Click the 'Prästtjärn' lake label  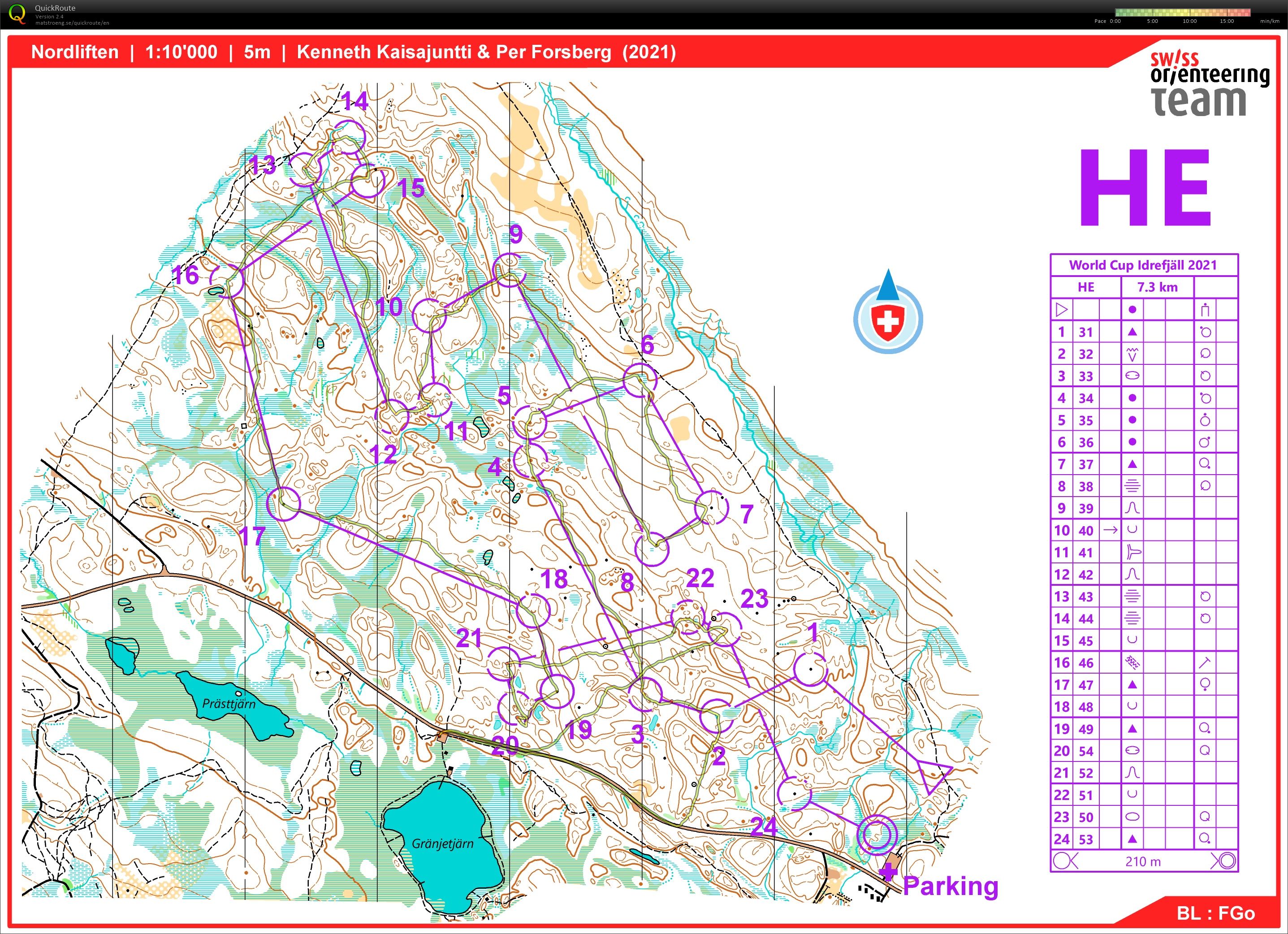pos(229,704)
